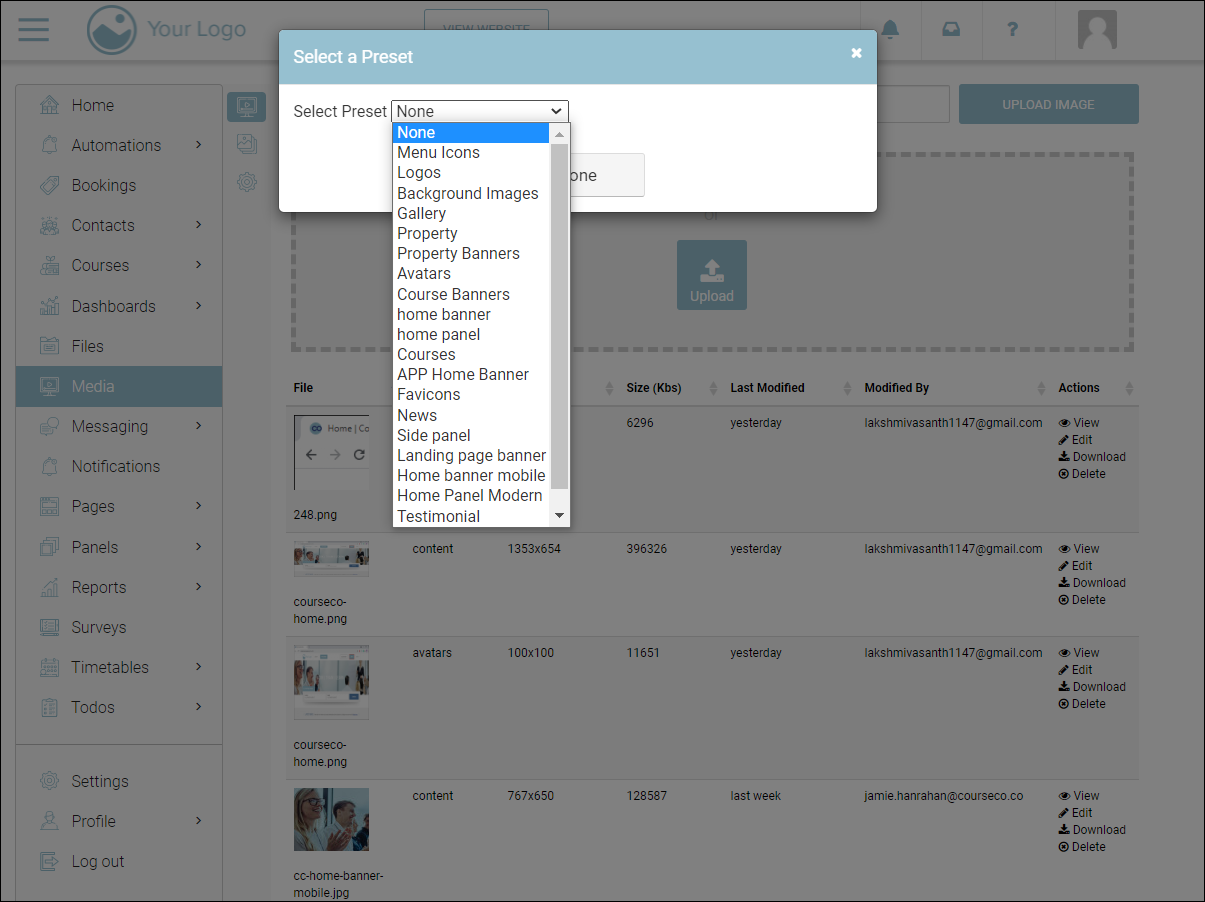Screen dimensions: 1205x902
Task: Pick the Favicons preset option
Action: [428, 394]
